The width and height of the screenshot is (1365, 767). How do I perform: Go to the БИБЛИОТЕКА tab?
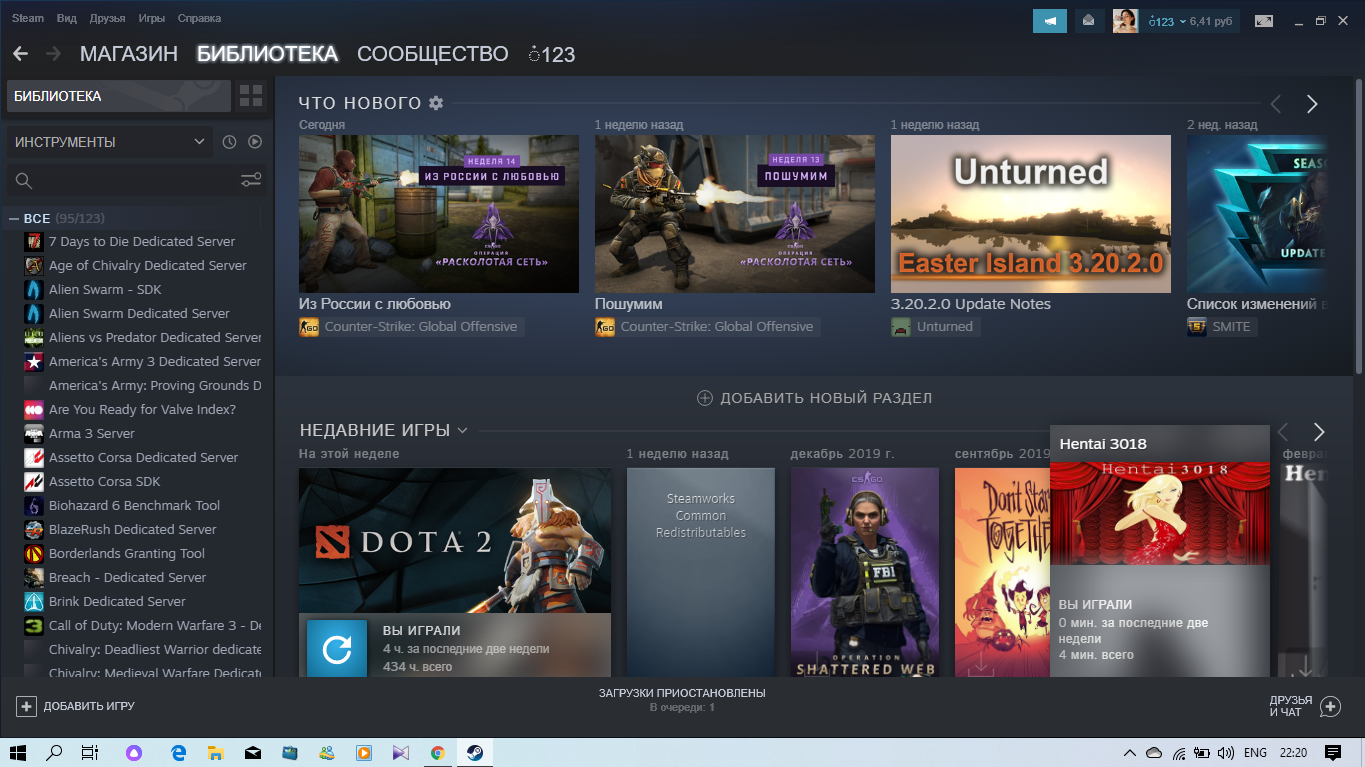click(x=267, y=54)
